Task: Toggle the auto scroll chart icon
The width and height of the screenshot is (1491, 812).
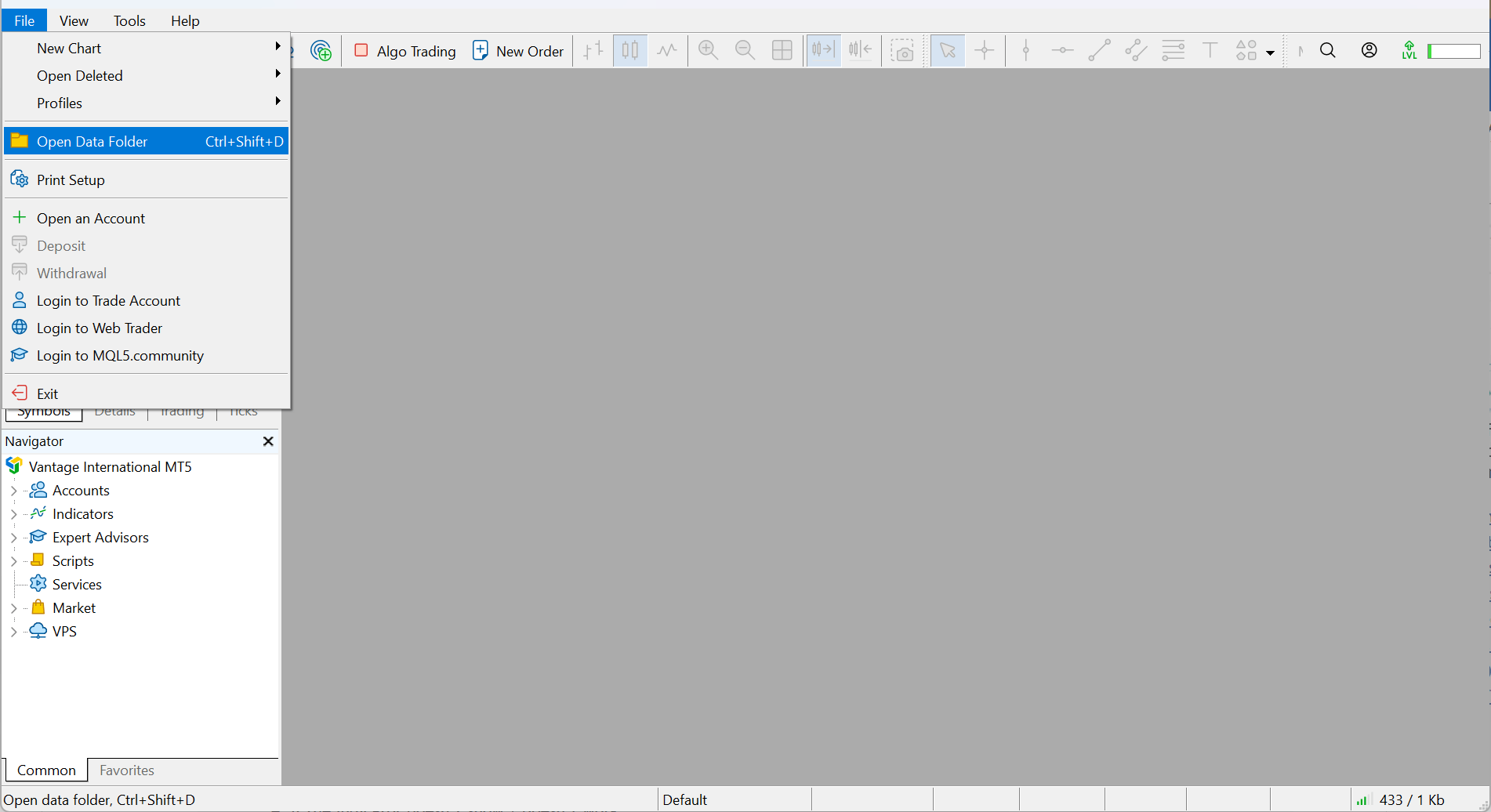Action: pyautogui.click(x=823, y=51)
